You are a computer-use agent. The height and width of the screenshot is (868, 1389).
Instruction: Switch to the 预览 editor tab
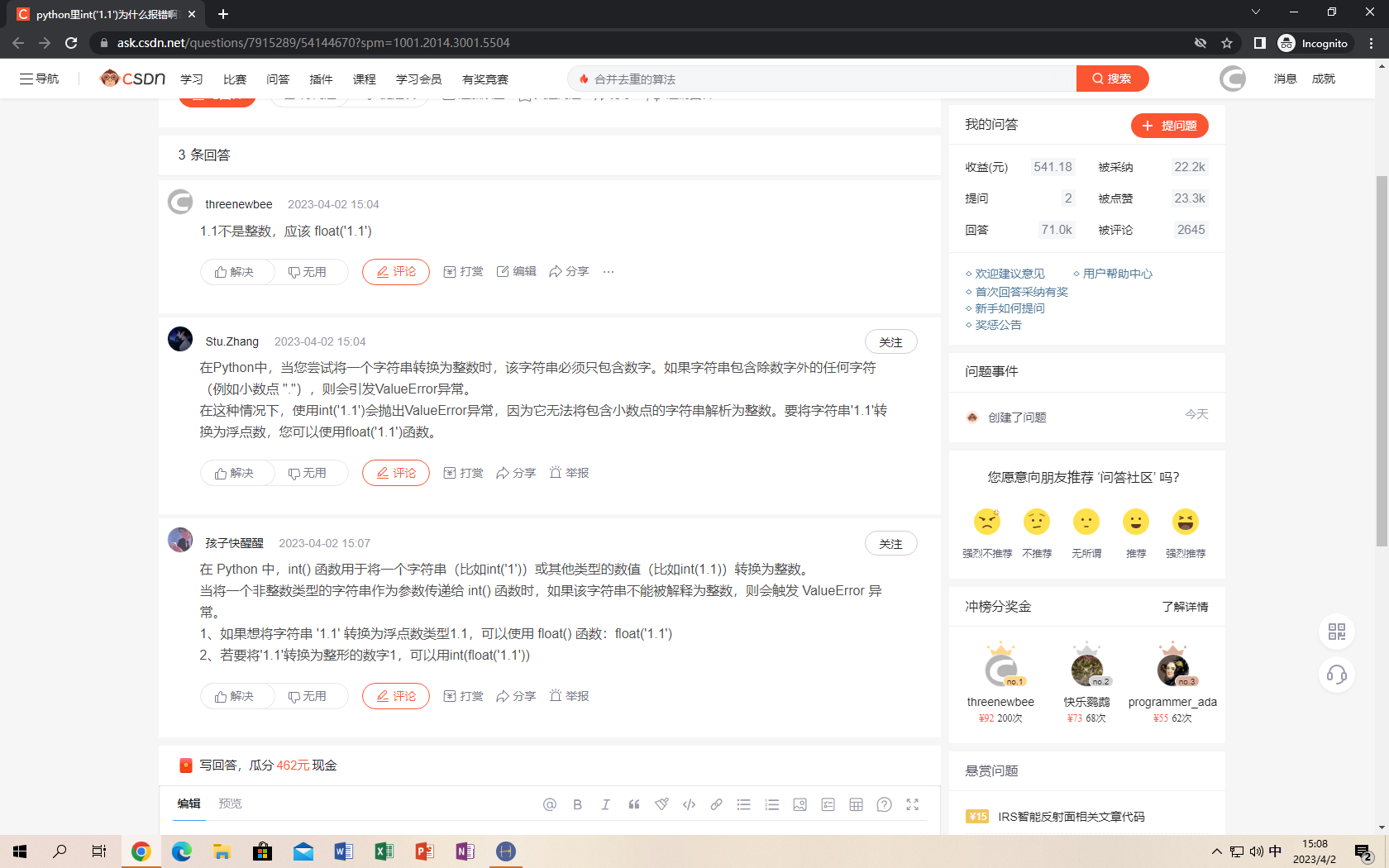tap(230, 804)
